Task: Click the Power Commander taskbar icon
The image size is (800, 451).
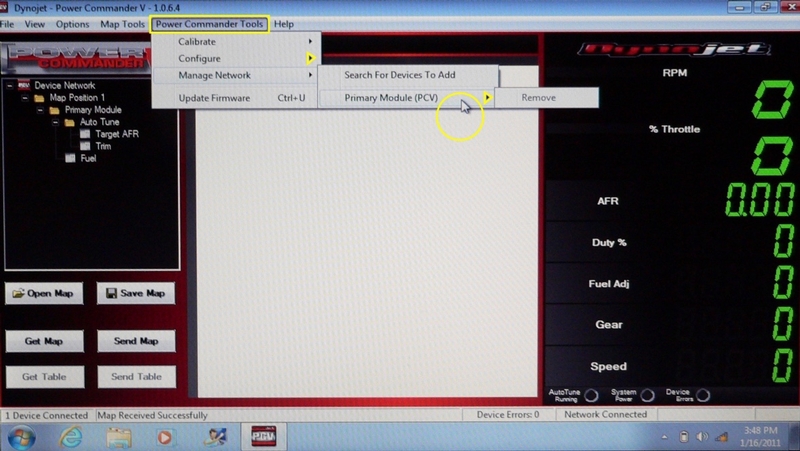Action: pos(261,436)
